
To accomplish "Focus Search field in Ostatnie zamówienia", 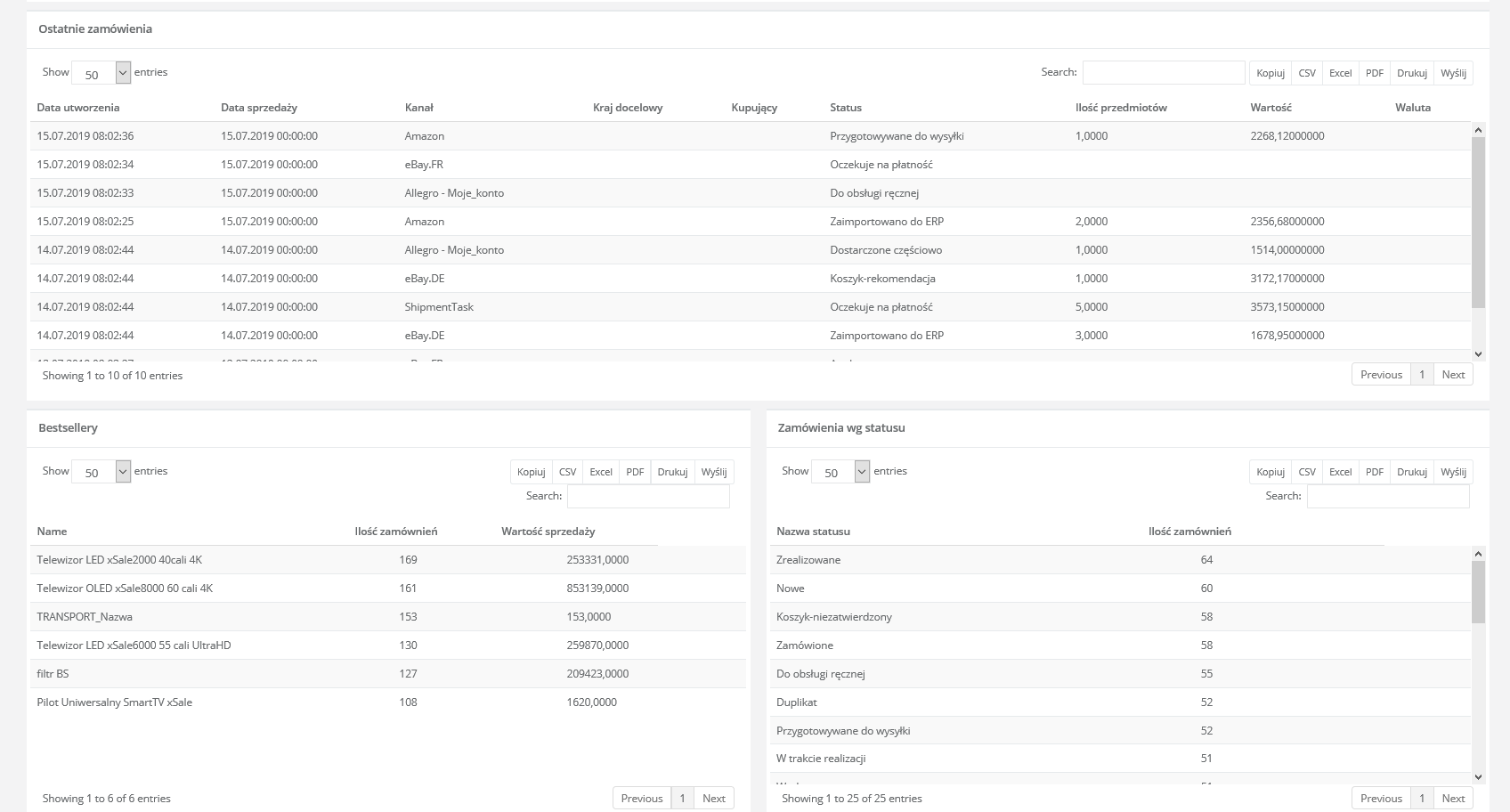I will tap(1163, 72).
